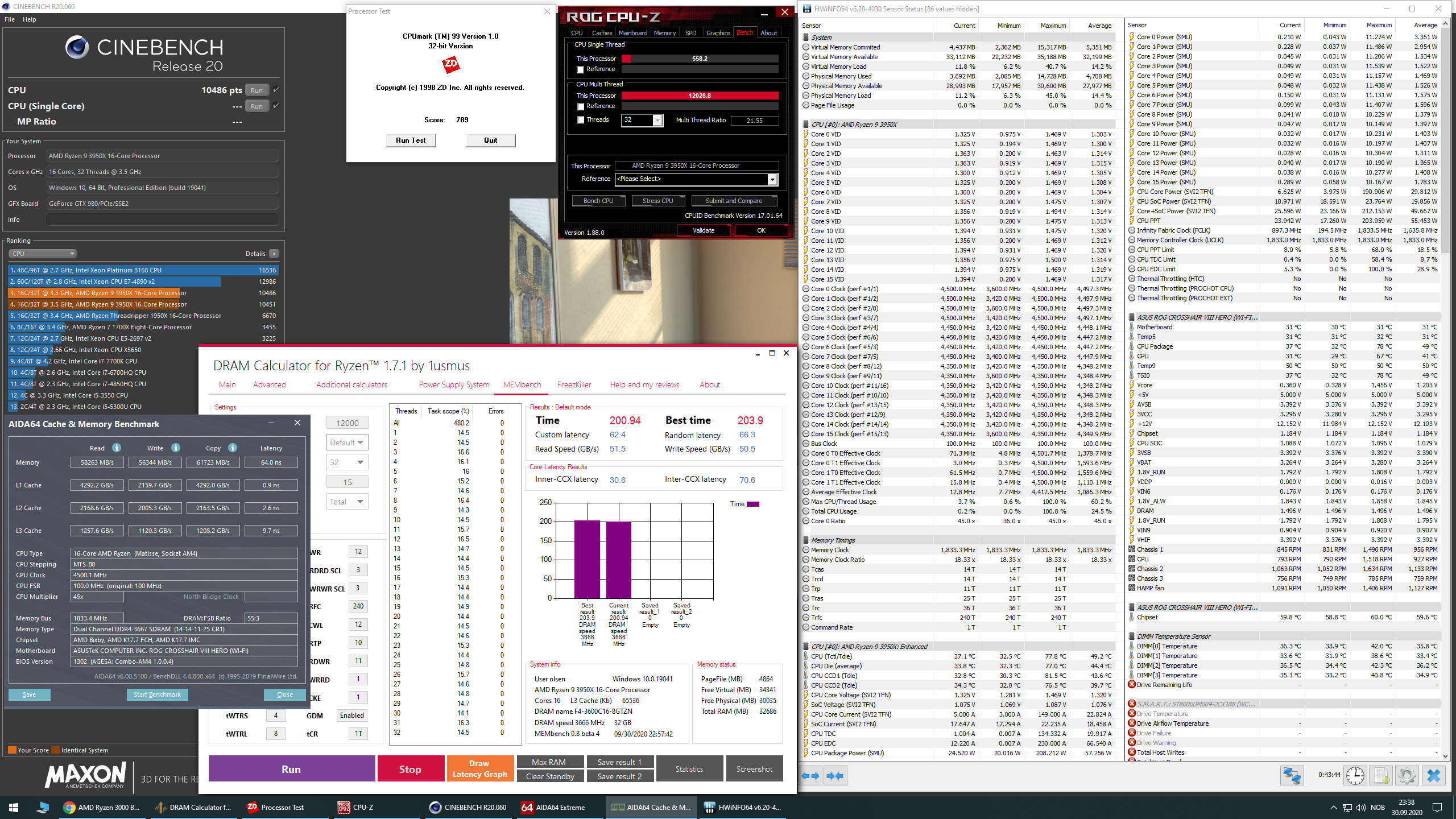Screen dimensions: 1456x819
Task: Open the notification center icon
Action: [1437, 807]
